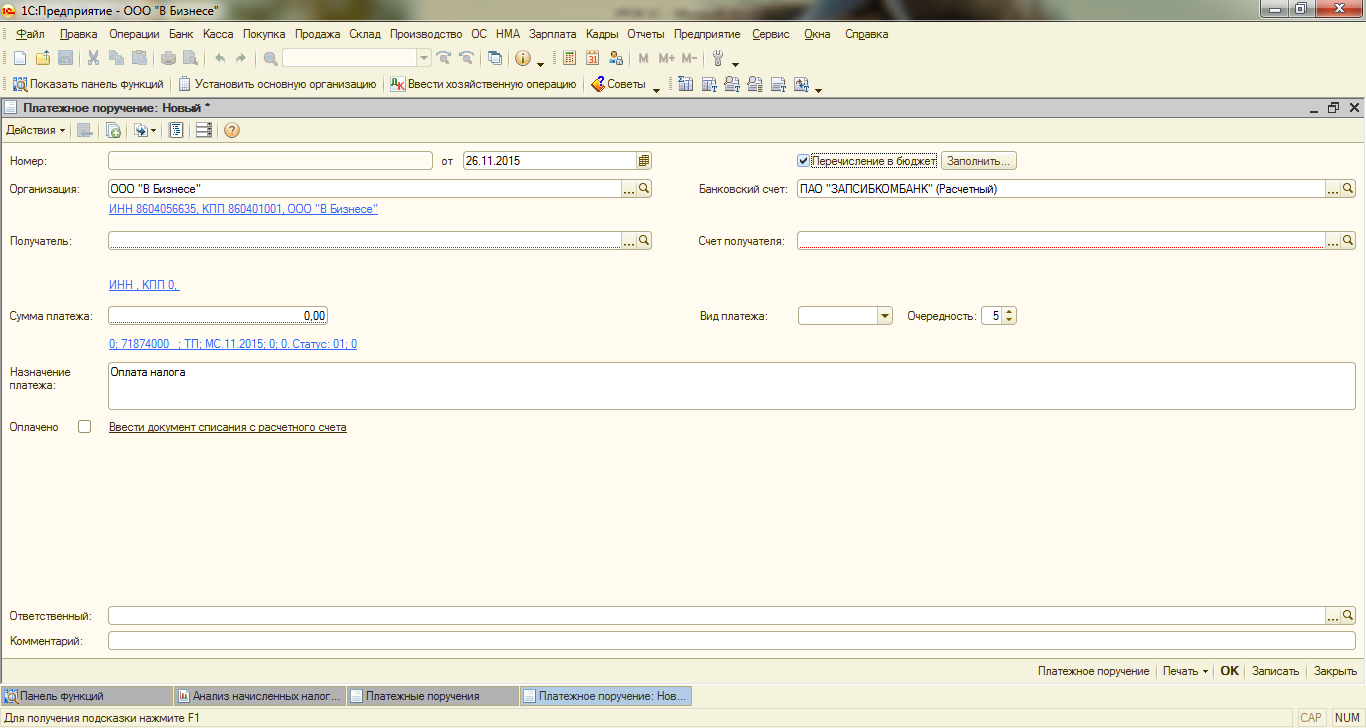The width and height of the screenshot is (1366, 728).
Task: Click the New document icon in toolbar
Action: 20,58
